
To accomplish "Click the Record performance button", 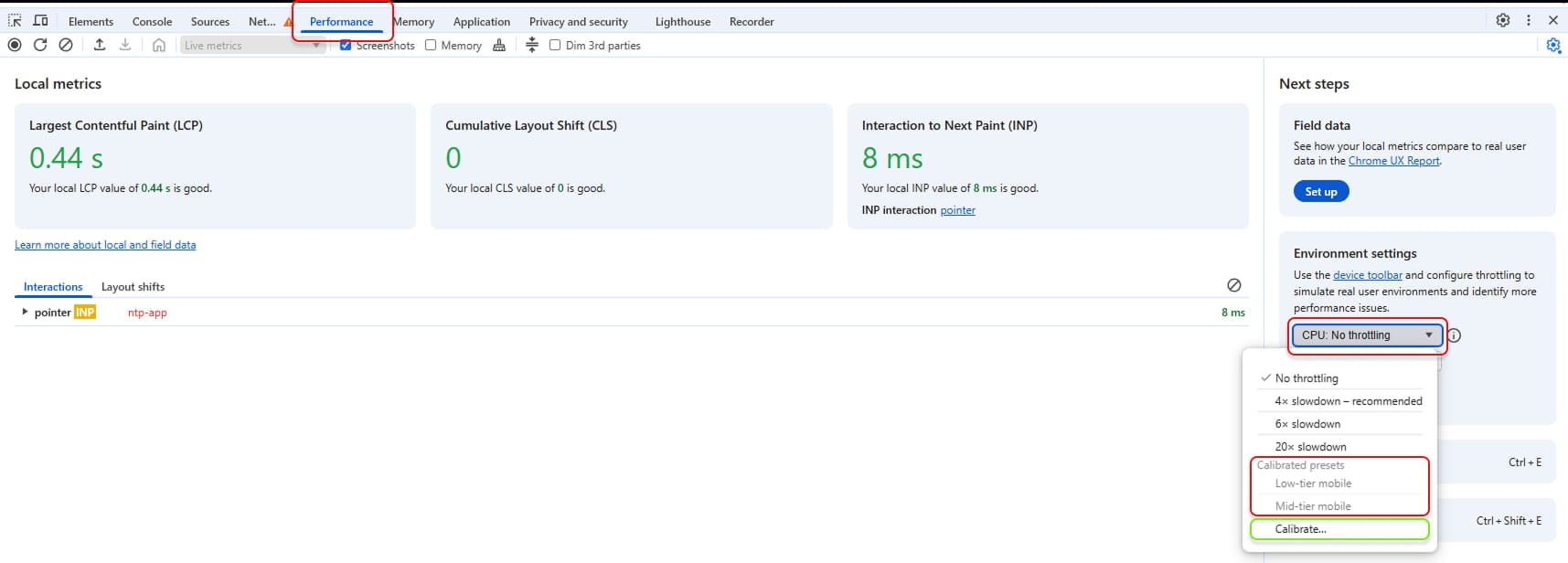I will click(15, 45).
